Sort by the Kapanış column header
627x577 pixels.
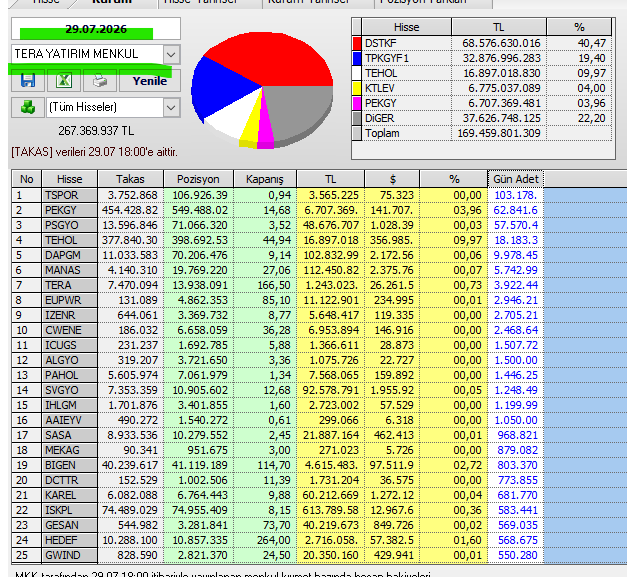265,179
